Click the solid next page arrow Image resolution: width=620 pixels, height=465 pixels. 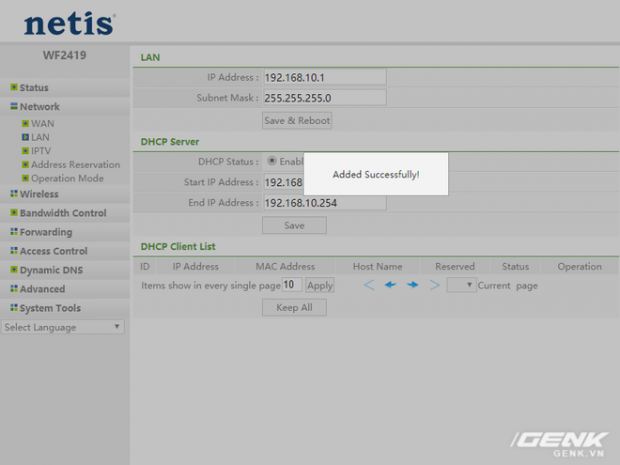click(x=412, y=285)
